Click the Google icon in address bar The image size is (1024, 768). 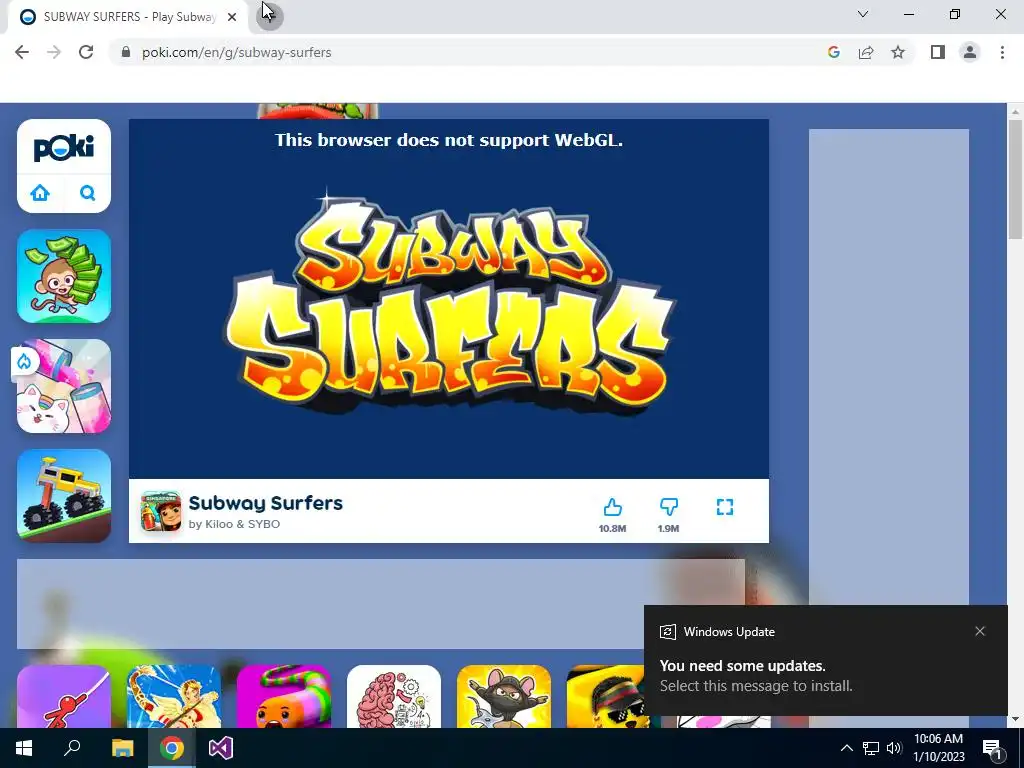point(833,52)
